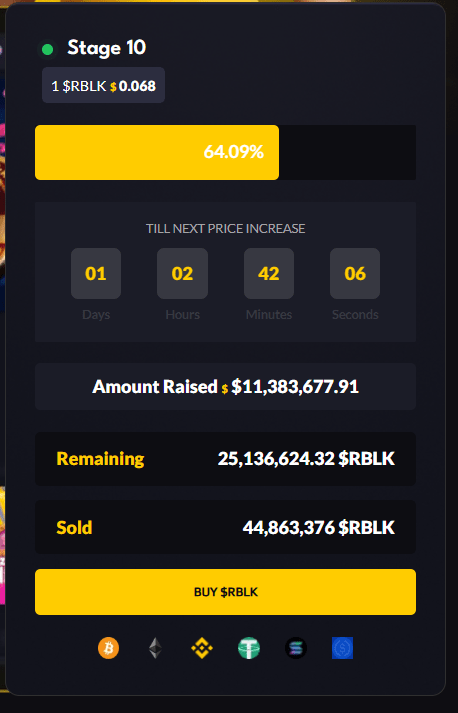Click the 1 $RBLK price badge
The height and width of the screenshot is (713, 458).
tap(103, 85)
